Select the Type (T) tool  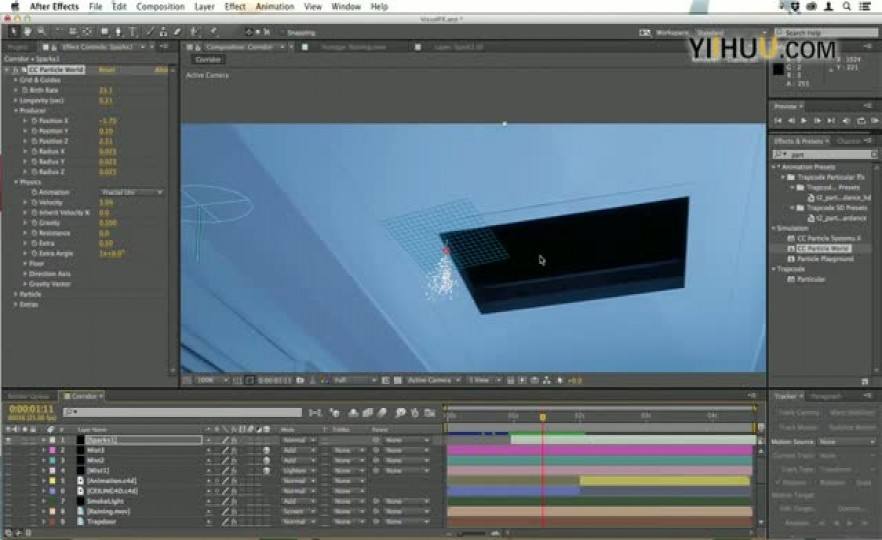pyautogui.click(x=133, y=32)
